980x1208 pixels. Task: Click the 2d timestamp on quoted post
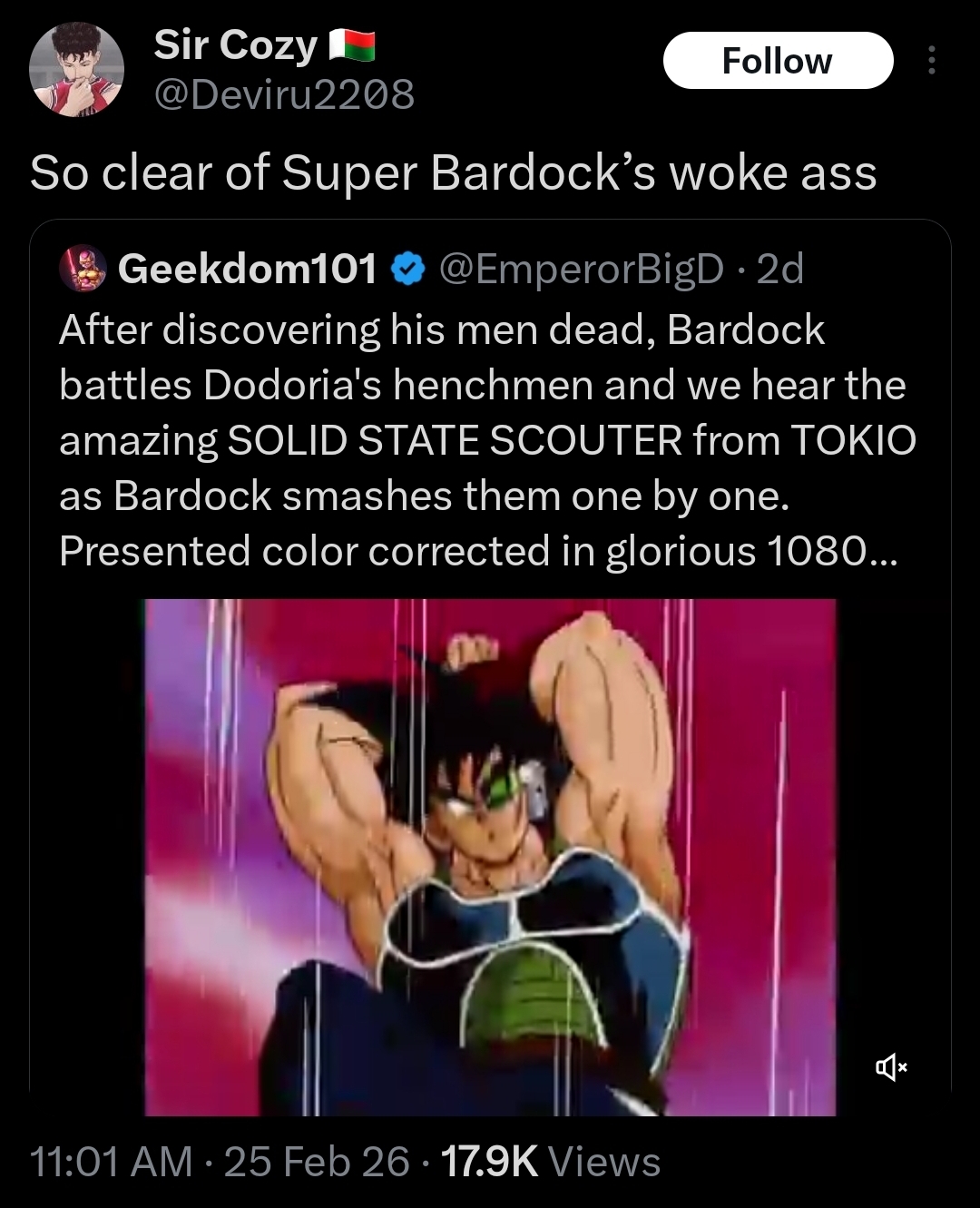[x=780, y=268]
